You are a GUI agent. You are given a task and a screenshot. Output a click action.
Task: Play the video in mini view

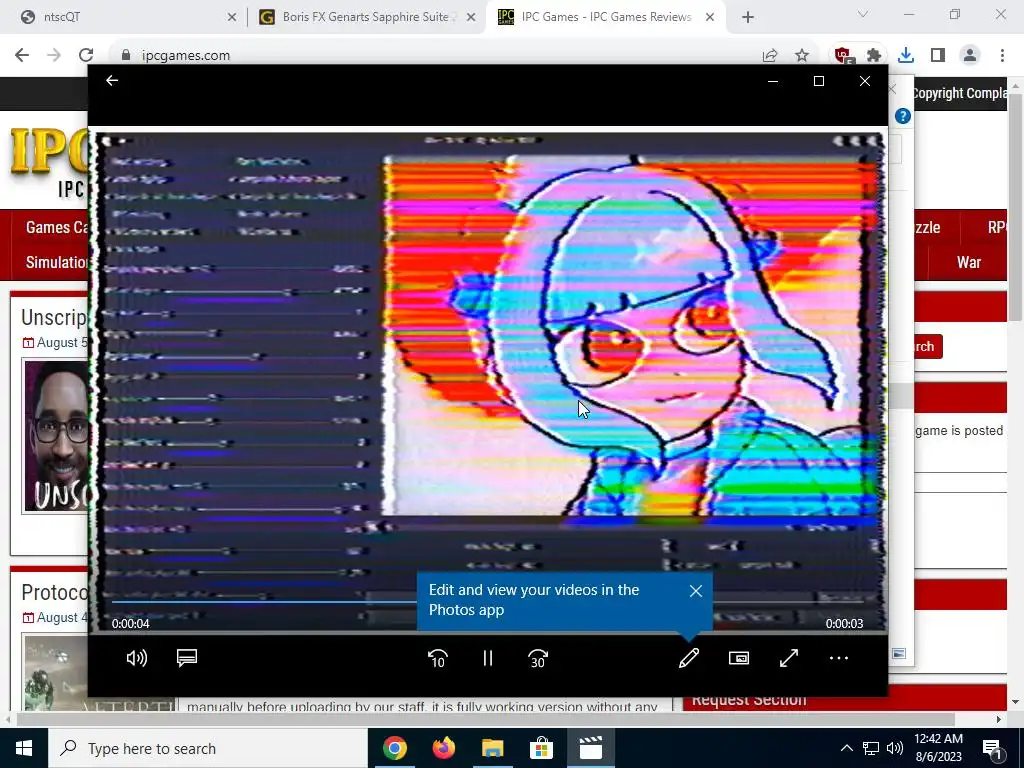click(739, 658)
